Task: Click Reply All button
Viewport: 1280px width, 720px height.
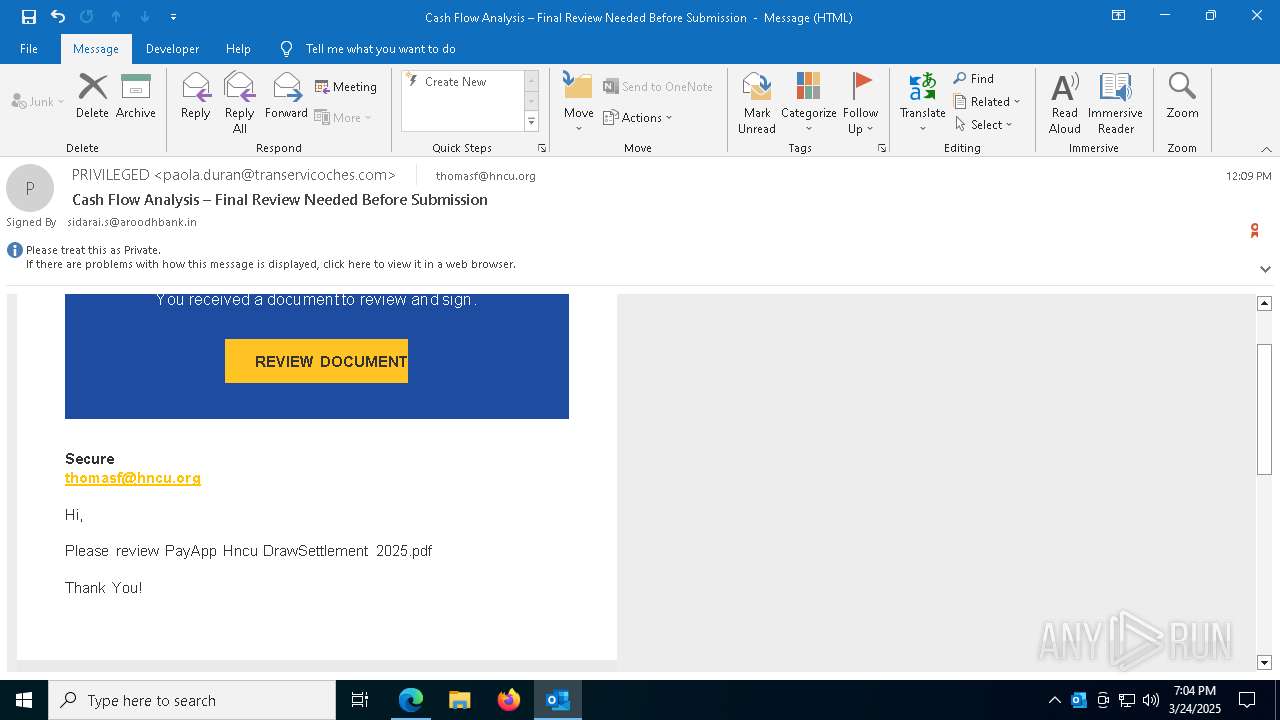Action: pos(240,103)
